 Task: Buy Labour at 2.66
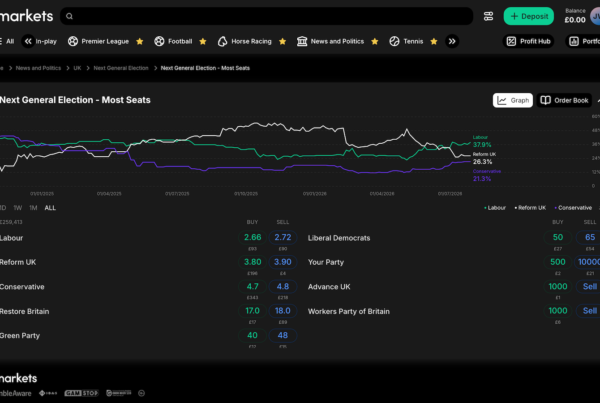coord(253,237)
